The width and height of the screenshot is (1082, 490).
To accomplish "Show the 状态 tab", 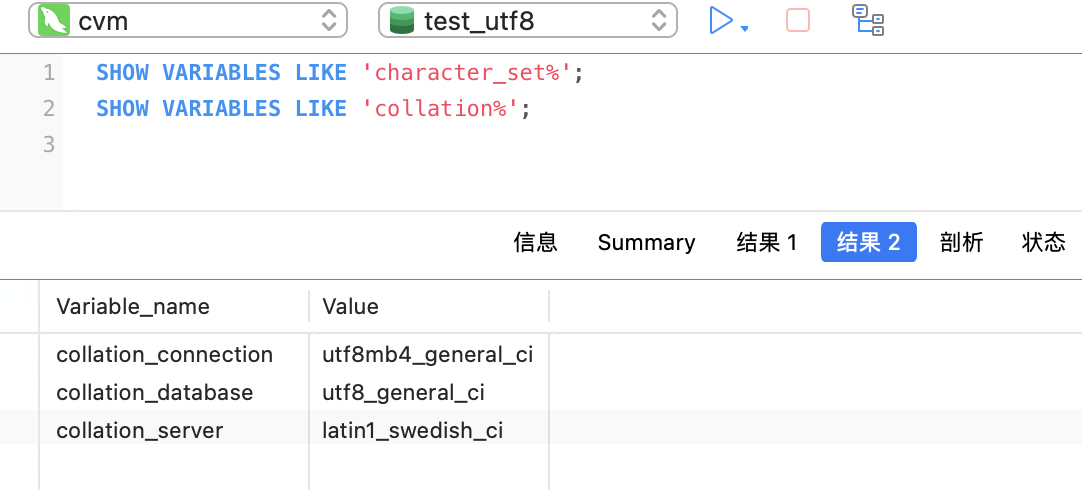I will point(1043,242).
